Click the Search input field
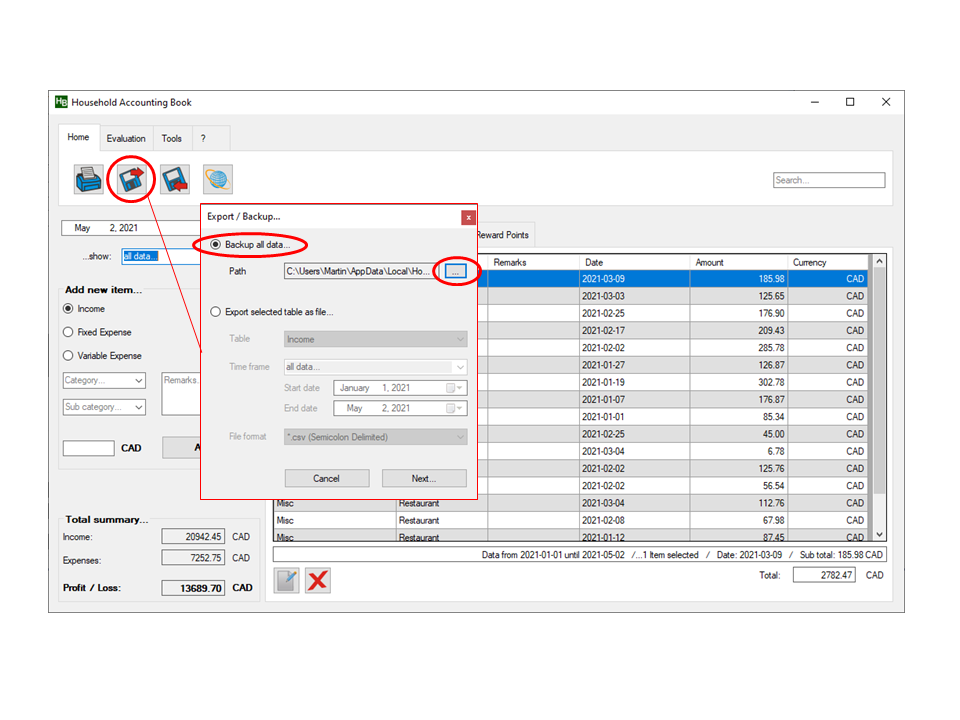Screen dimensions: 960x720 pyautogui.click(x=829, y=180)
